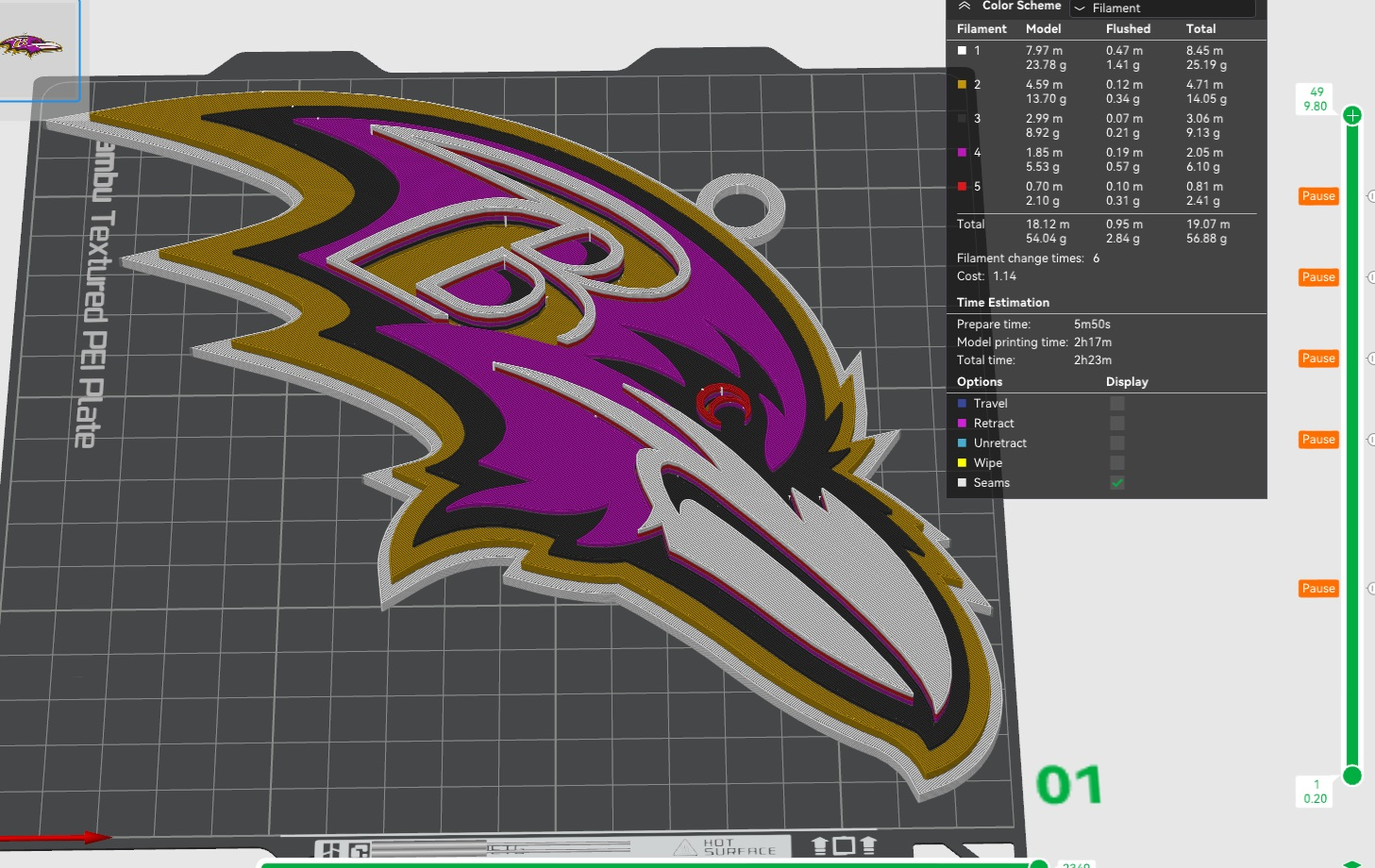This screenshot has width=1375, height=868.
Task: Enable Travel display checkbox
Action: click(1117, 403)
